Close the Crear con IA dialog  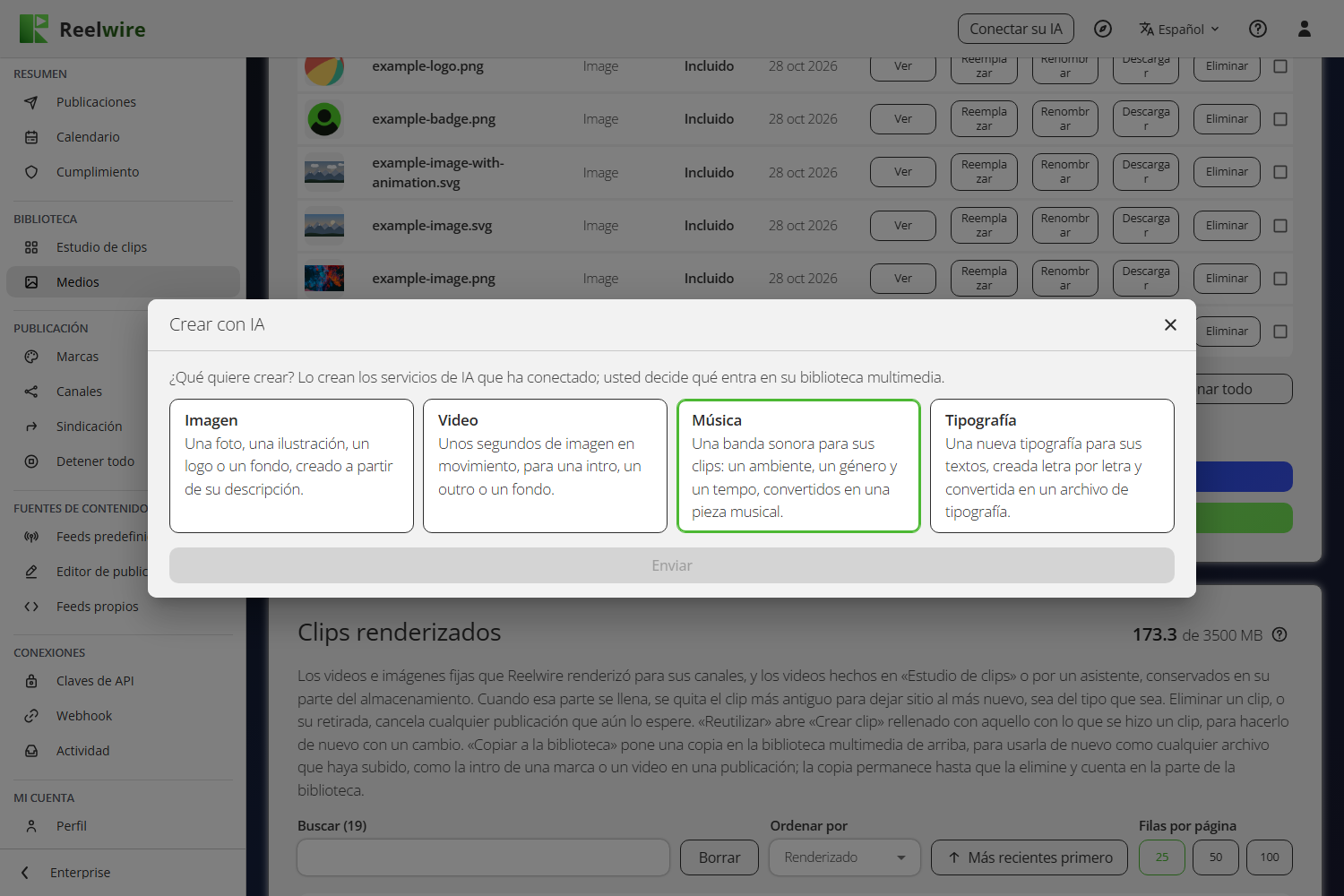pos(1170,324)
